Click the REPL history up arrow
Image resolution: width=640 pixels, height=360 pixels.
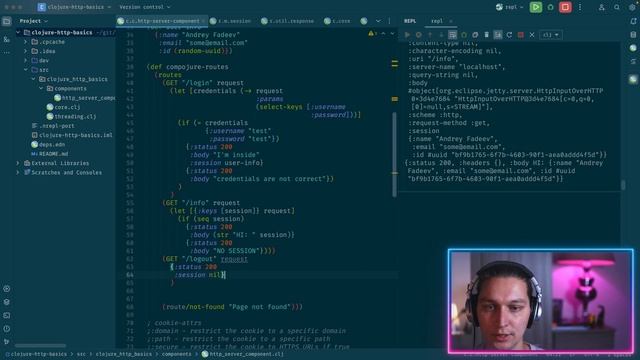click(430, 35)
